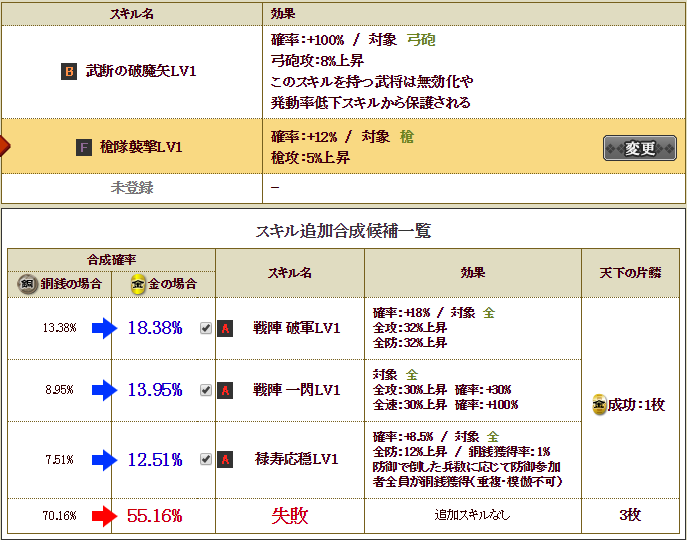The image size is (687, 540).
Task: Click the red marker left of 槍隊襲撃LV1 row
Action: 5,146
